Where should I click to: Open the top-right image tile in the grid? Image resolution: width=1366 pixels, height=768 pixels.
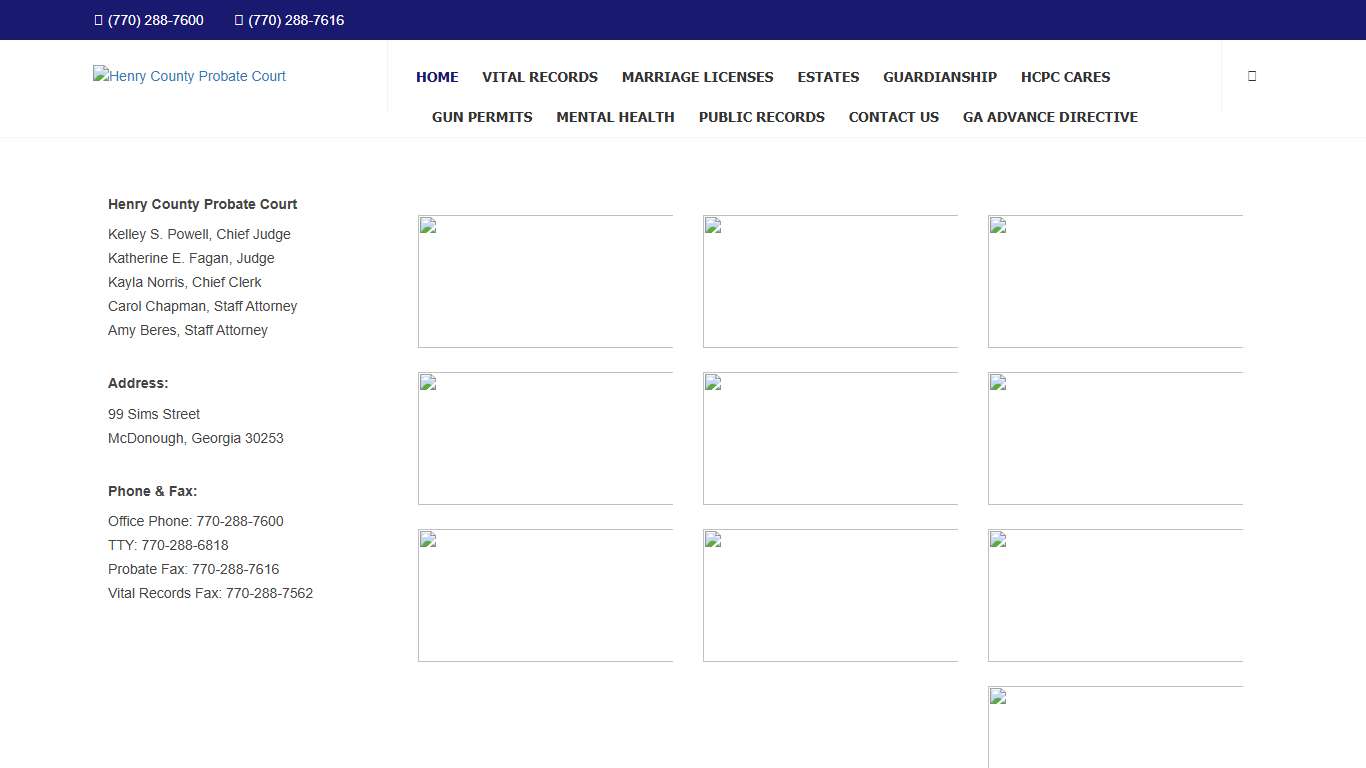coord(1115,281)
